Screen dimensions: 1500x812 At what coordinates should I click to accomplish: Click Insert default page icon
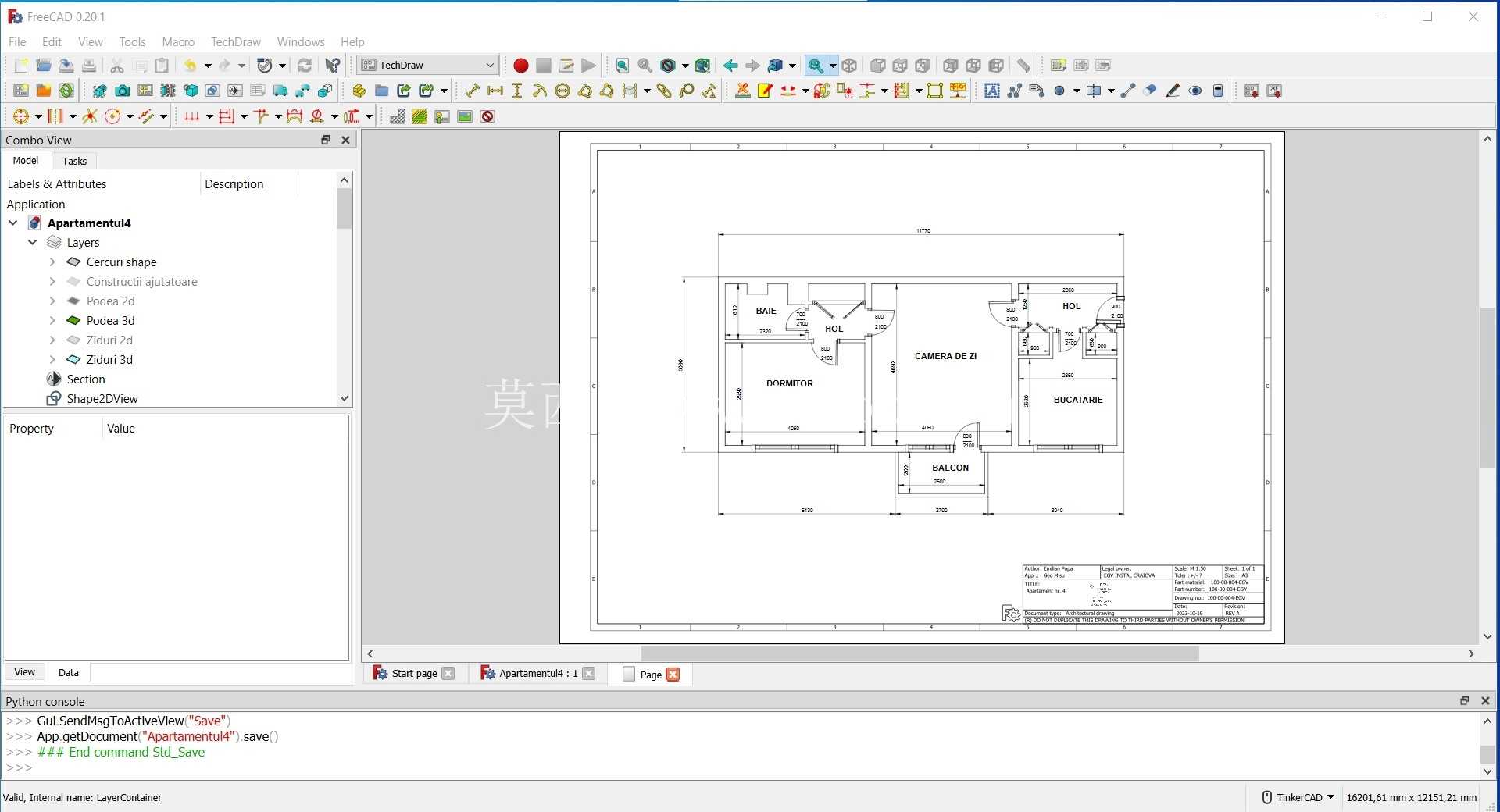click(21, 91)
